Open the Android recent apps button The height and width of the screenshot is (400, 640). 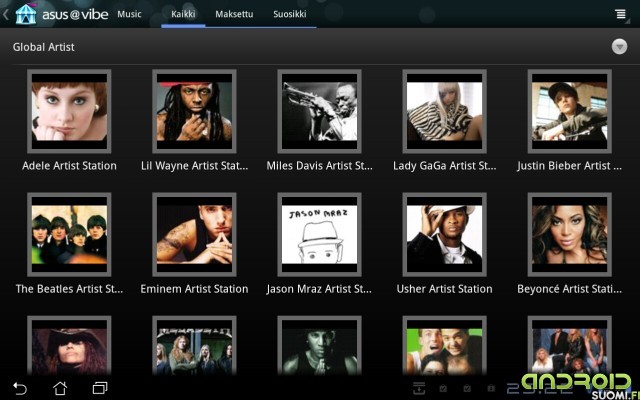pos(100,388)
